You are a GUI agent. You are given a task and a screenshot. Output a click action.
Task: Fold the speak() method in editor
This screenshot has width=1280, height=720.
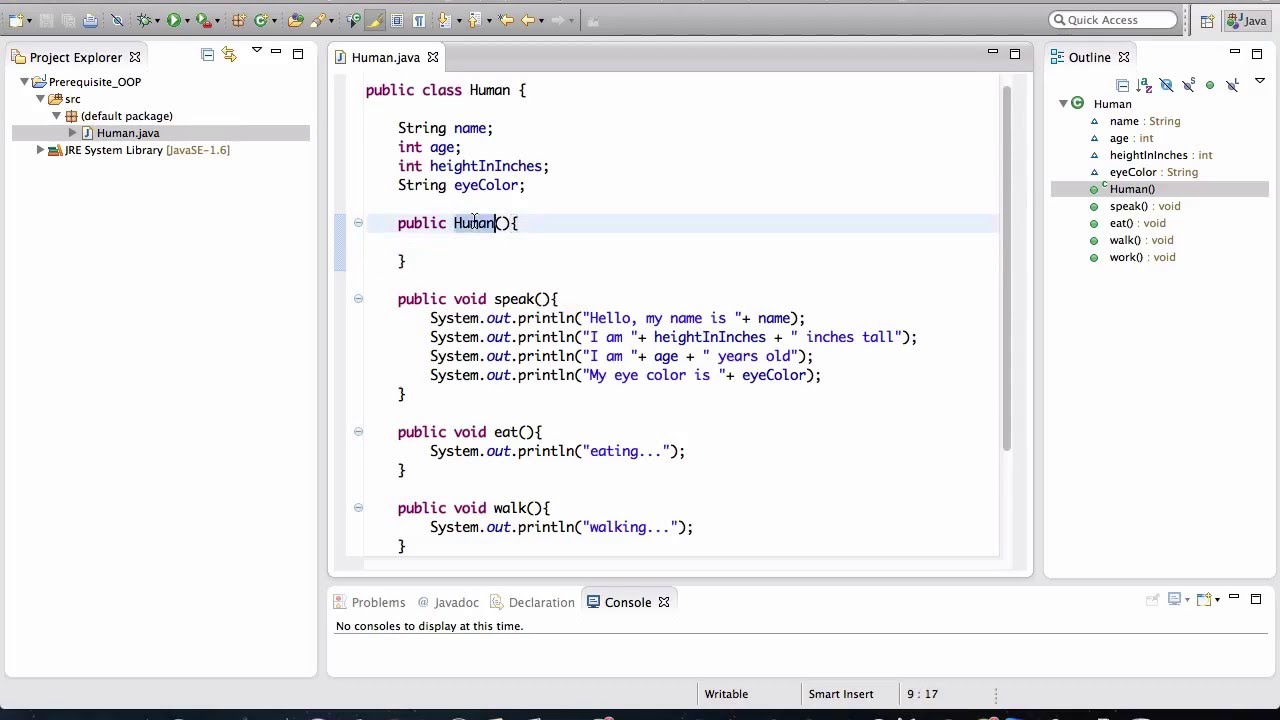tap(358, 299)
